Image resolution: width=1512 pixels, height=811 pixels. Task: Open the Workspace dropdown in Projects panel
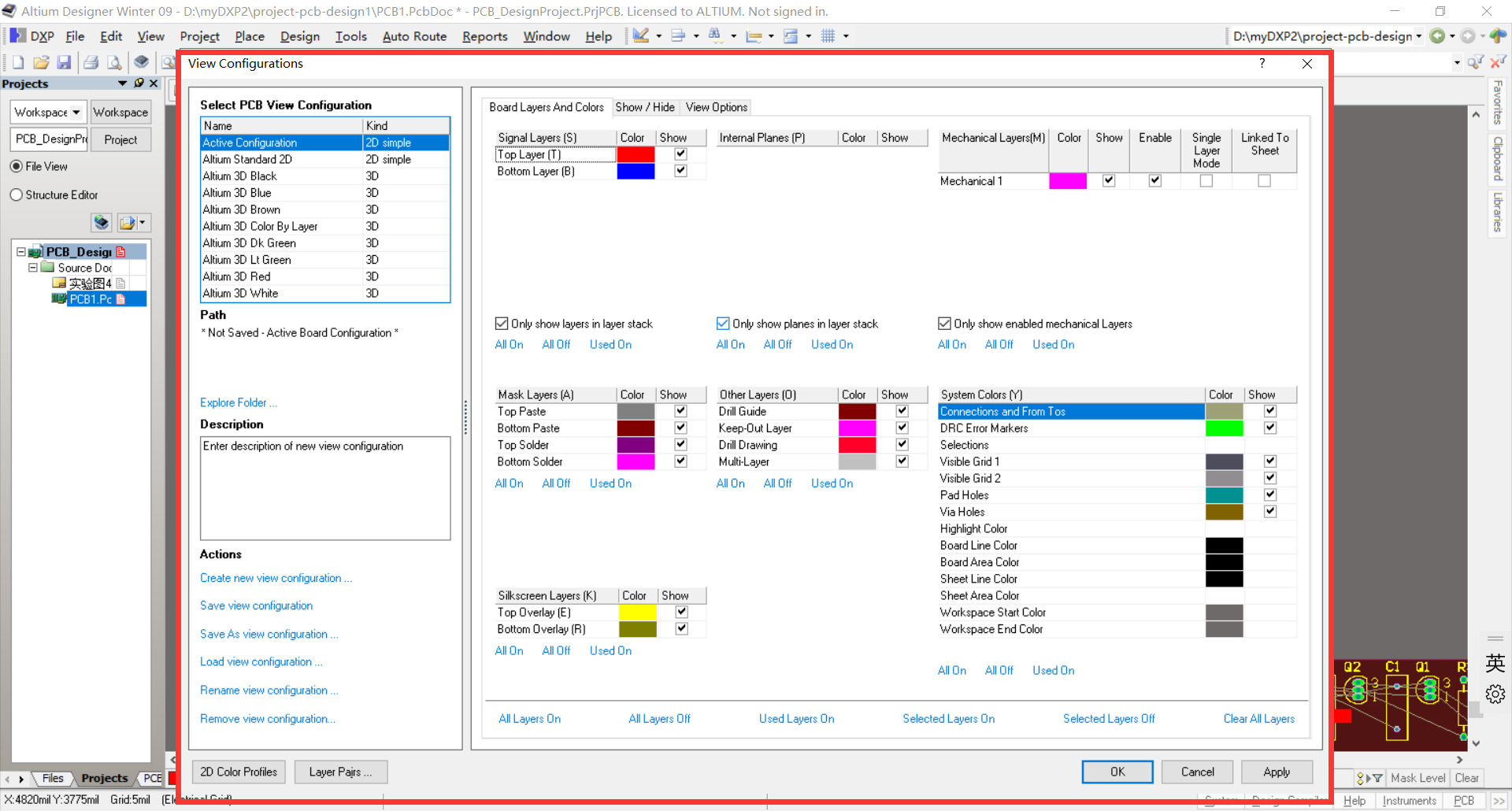pyautogui.click(x=76, y=113)
